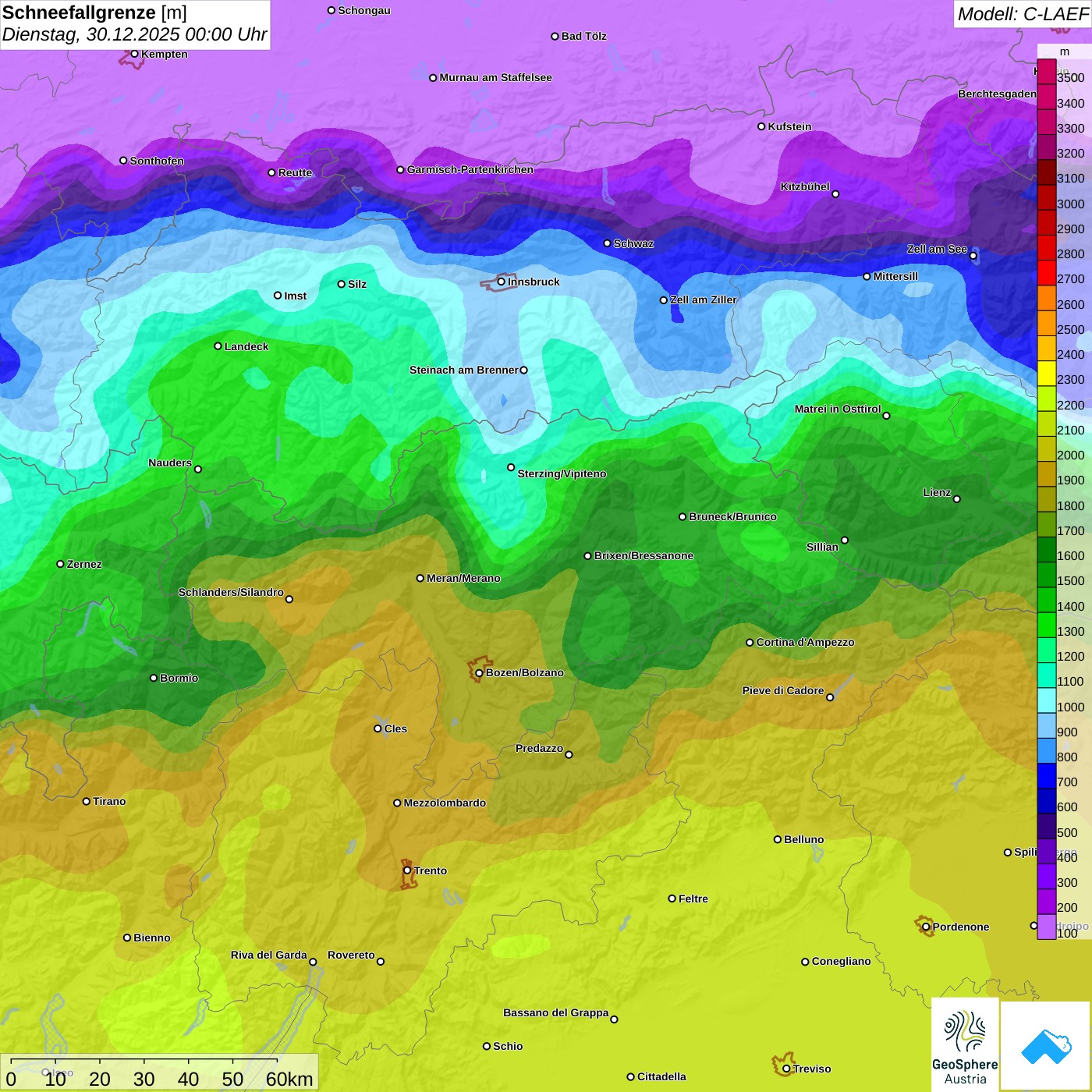Viewport: 1092px width, 1092px height.
Task: Select the Belluno location dot
Action: [x=777, y=839]
